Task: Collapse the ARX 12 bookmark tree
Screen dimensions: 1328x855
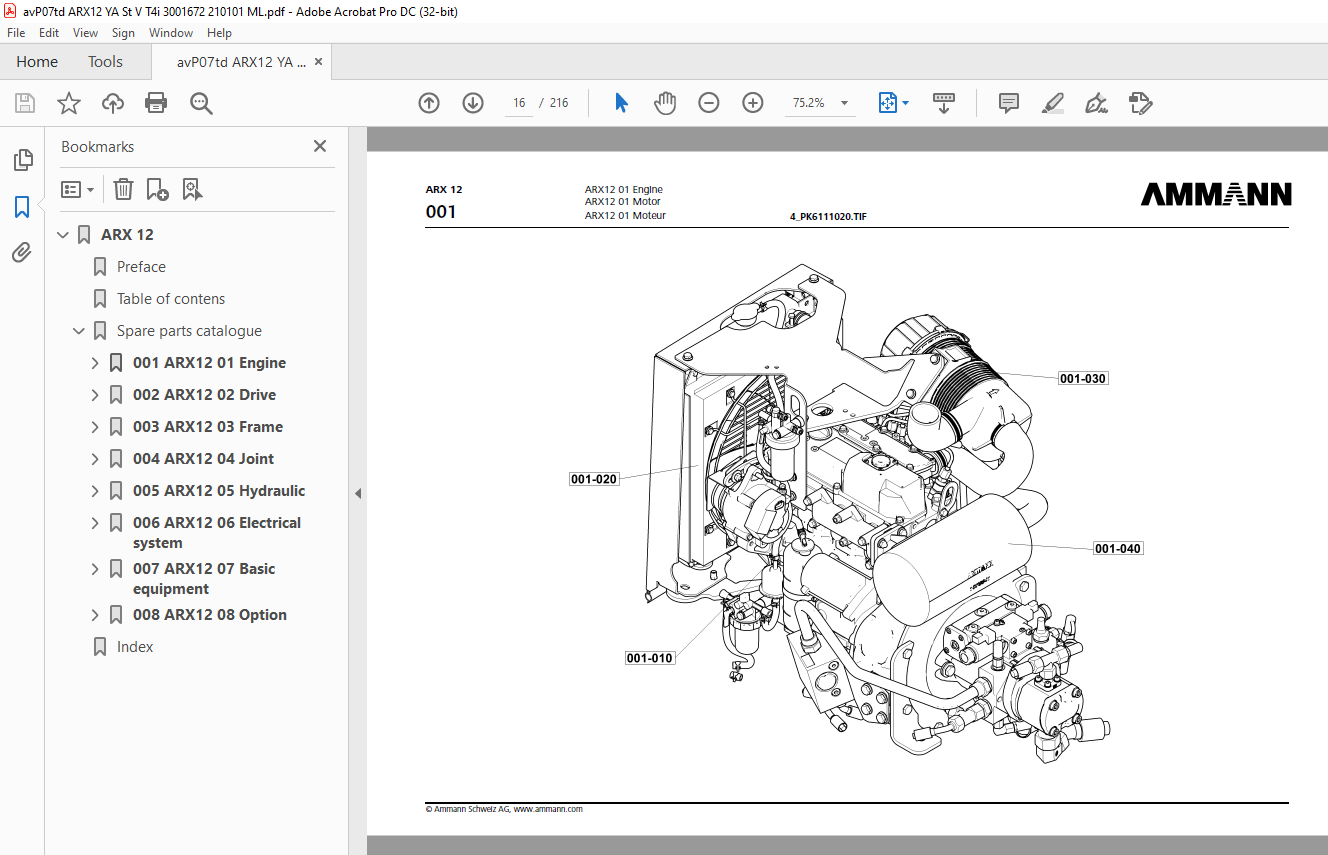Action: (64, 235)
